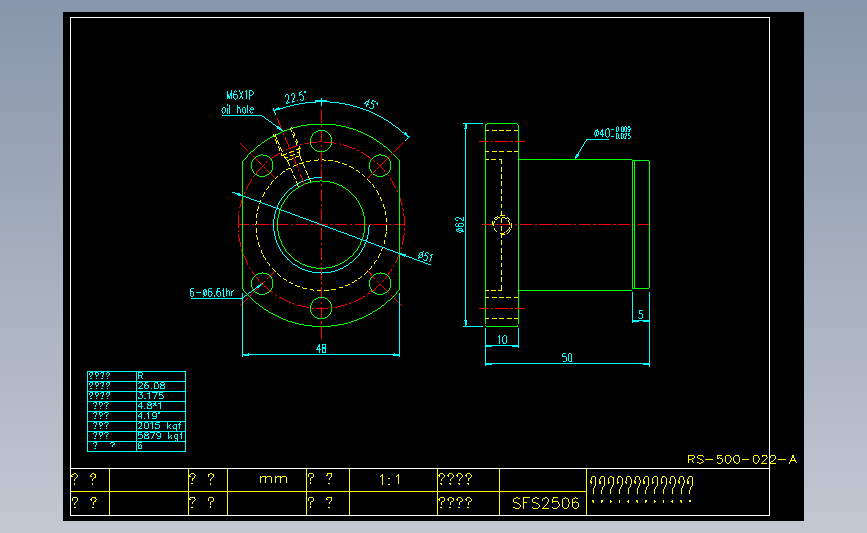Select the mm unit cell in title block
The image size is (867, 533).
pyautogui.click(x=267, y=479)
